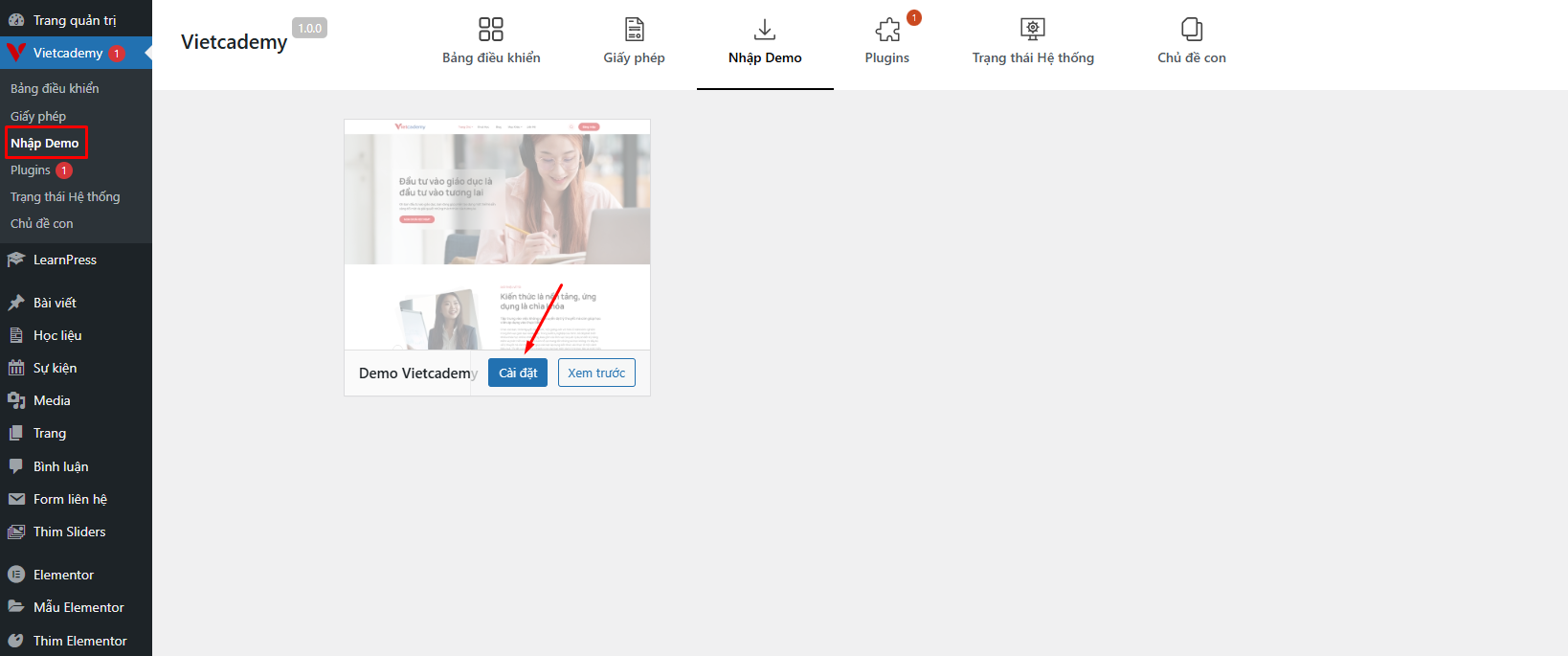Go to the Plugins tab label
The width and height of the screenshot is (1568, 656).
pos(887,57)
